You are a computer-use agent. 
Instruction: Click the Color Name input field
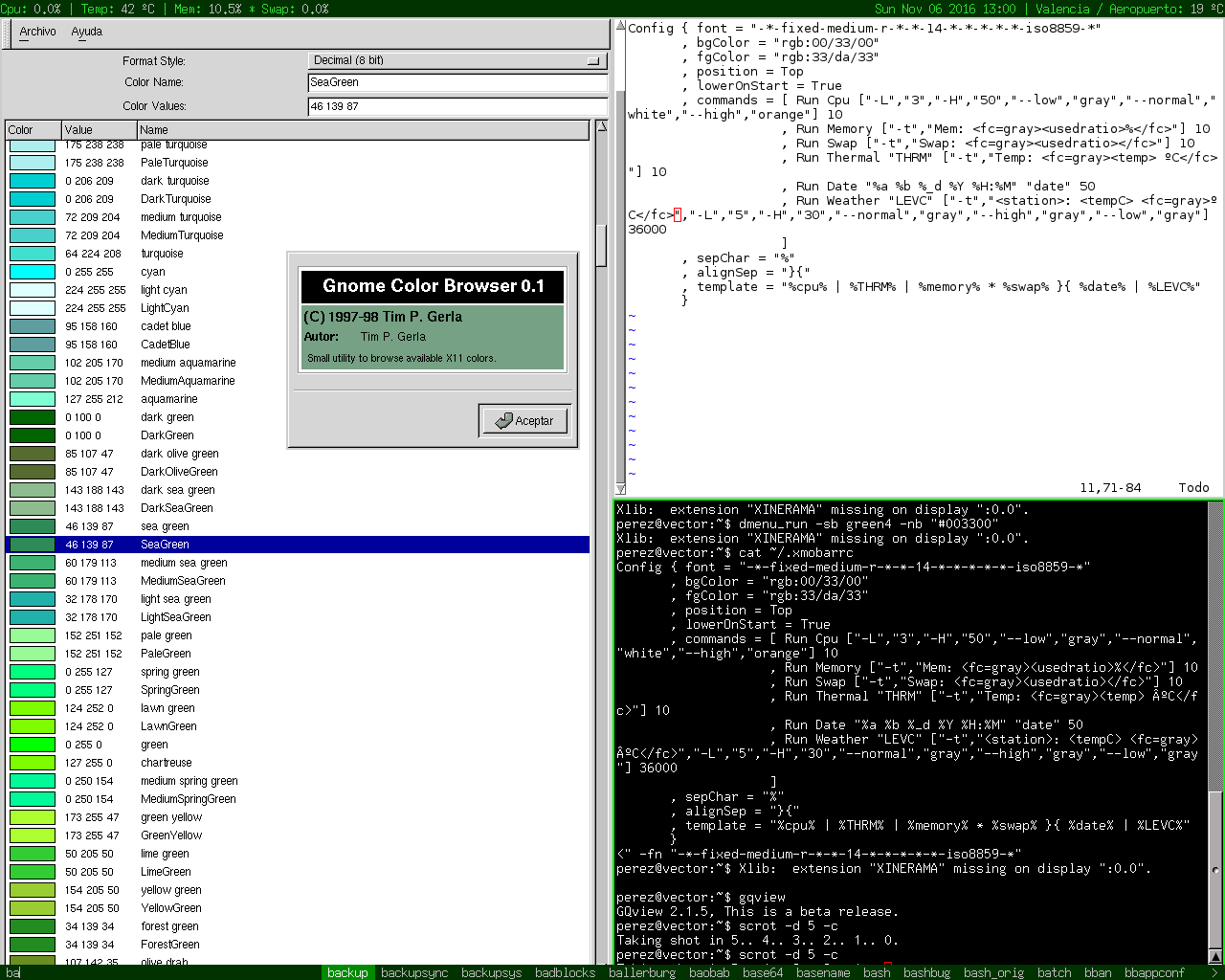point(457,82)
